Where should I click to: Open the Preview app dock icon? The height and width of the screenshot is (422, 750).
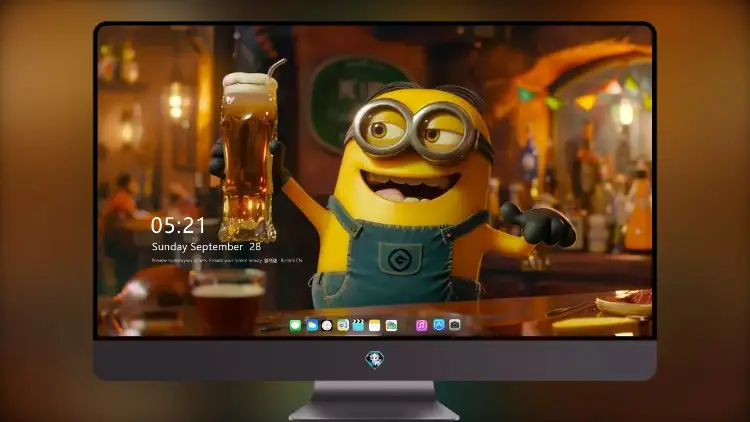point(343,325)
